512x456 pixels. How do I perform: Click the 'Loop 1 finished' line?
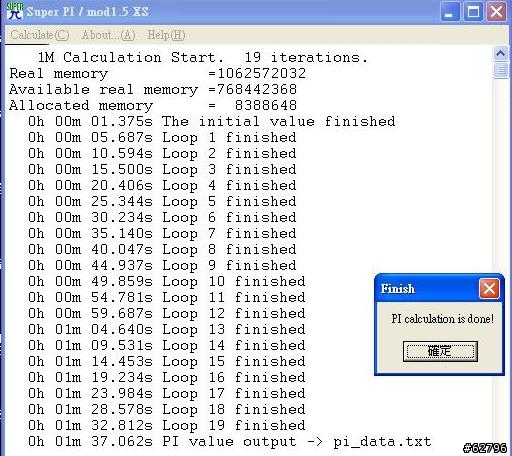click(162, 138)
